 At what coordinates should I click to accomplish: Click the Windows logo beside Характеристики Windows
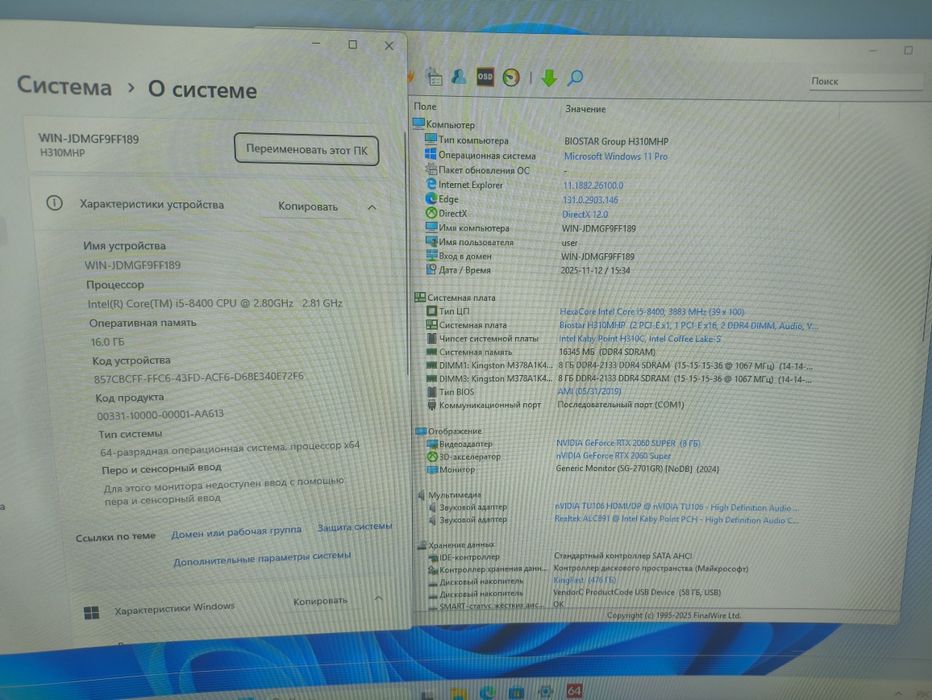point(92,613)
